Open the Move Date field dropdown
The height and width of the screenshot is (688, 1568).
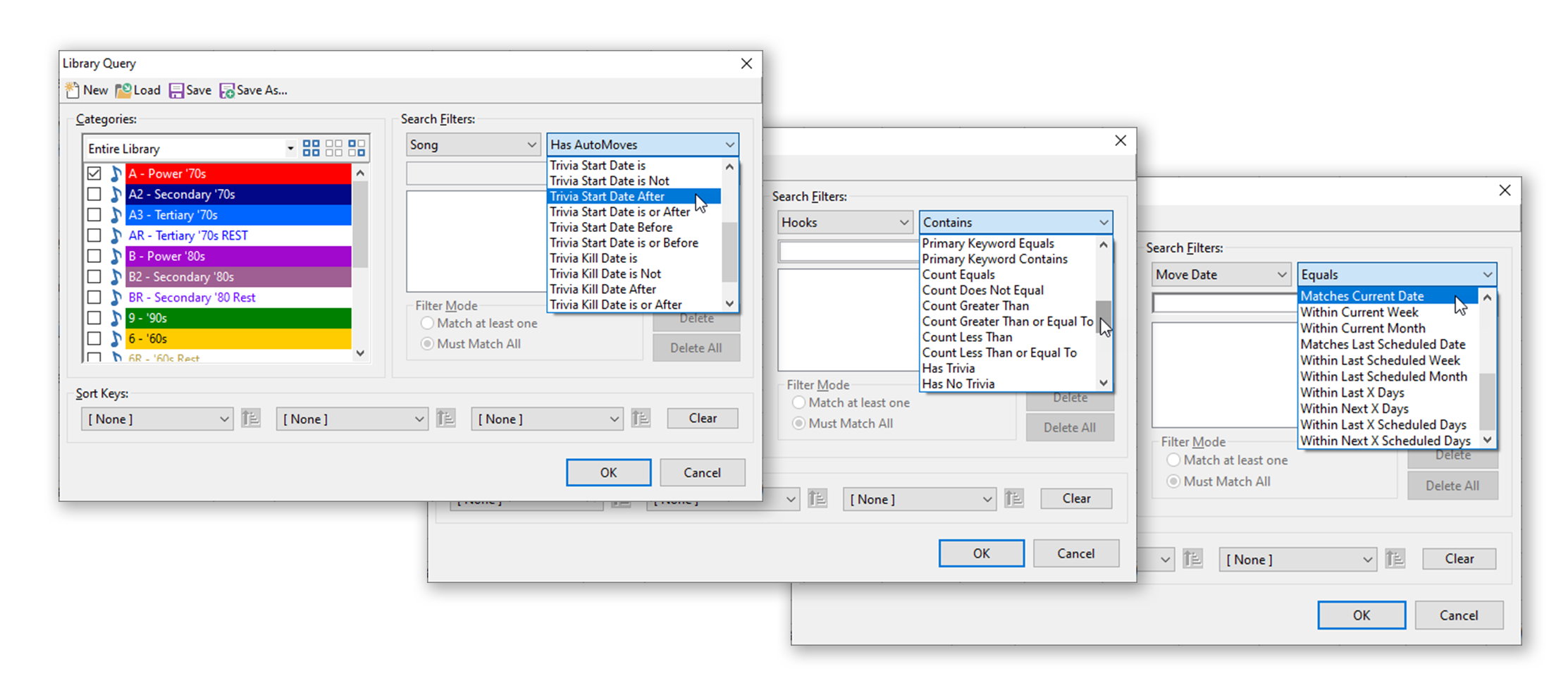coord(1280,275)
